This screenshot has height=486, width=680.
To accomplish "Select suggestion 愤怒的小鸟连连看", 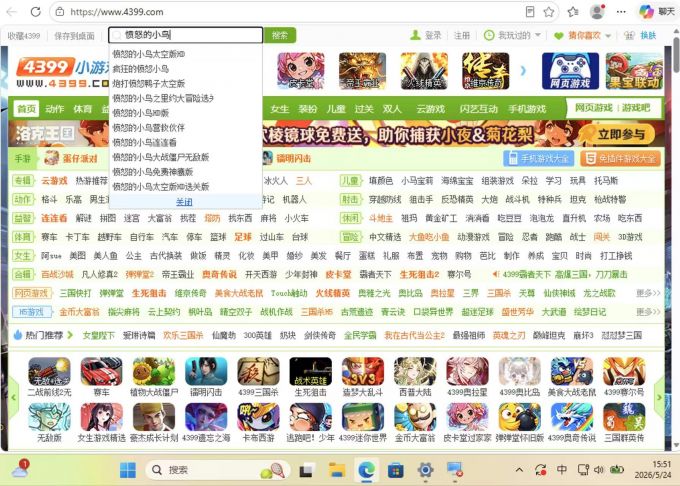I will click(x=144, y=142).
